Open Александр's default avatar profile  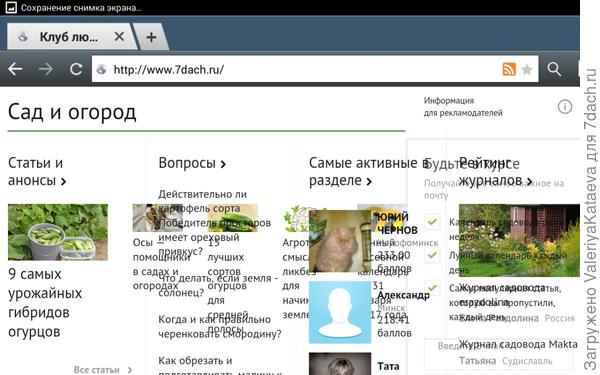[x=340, y=312]
